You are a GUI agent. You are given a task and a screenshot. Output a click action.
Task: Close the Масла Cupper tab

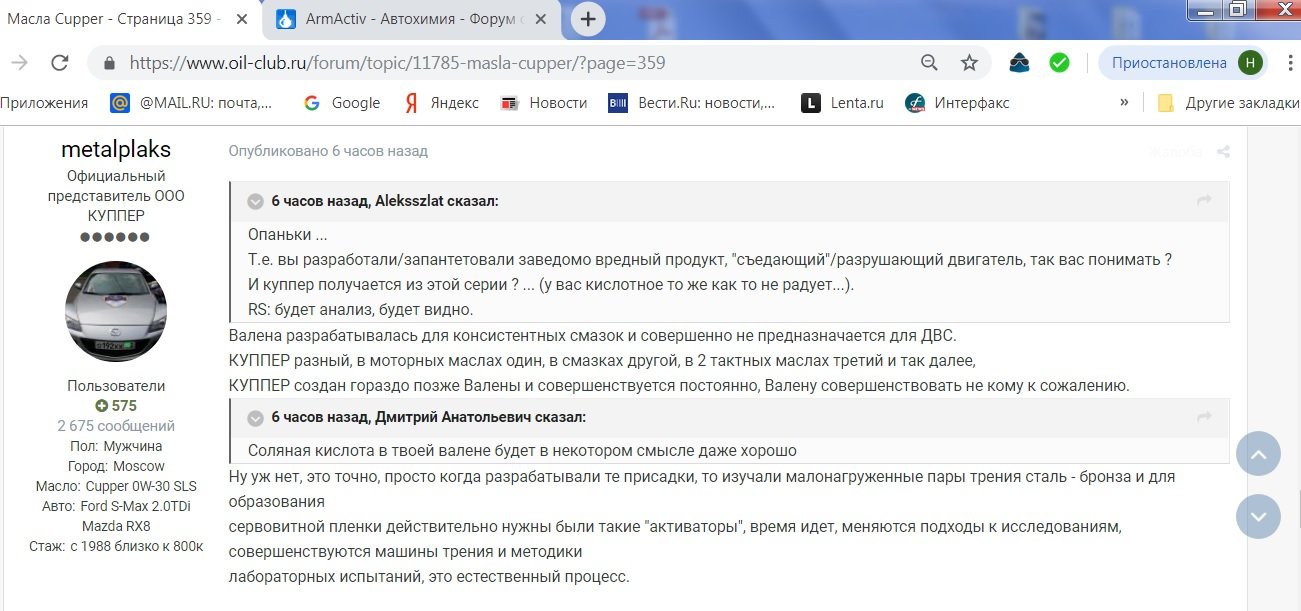(x=244, y=18)
